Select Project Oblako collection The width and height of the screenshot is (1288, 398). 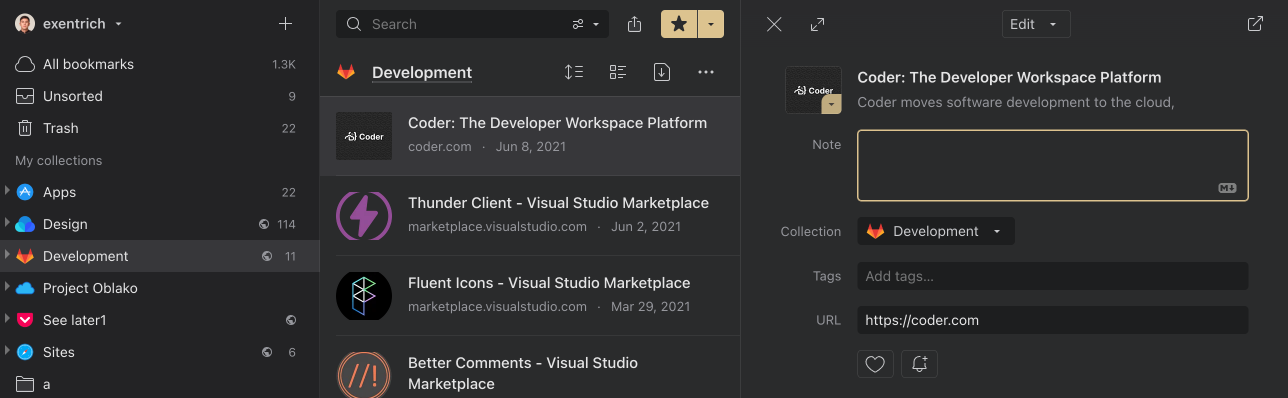(x=160, y=288)
